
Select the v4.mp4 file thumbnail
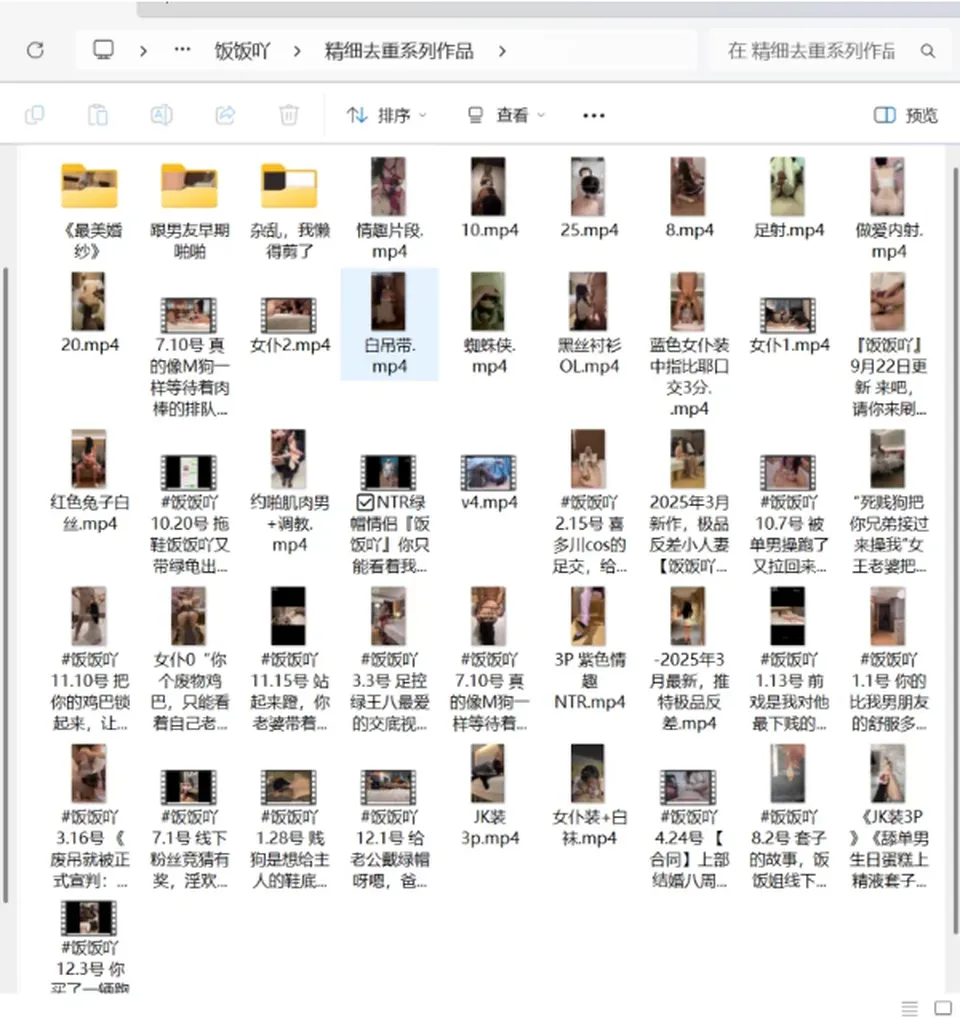pos(488,473)
